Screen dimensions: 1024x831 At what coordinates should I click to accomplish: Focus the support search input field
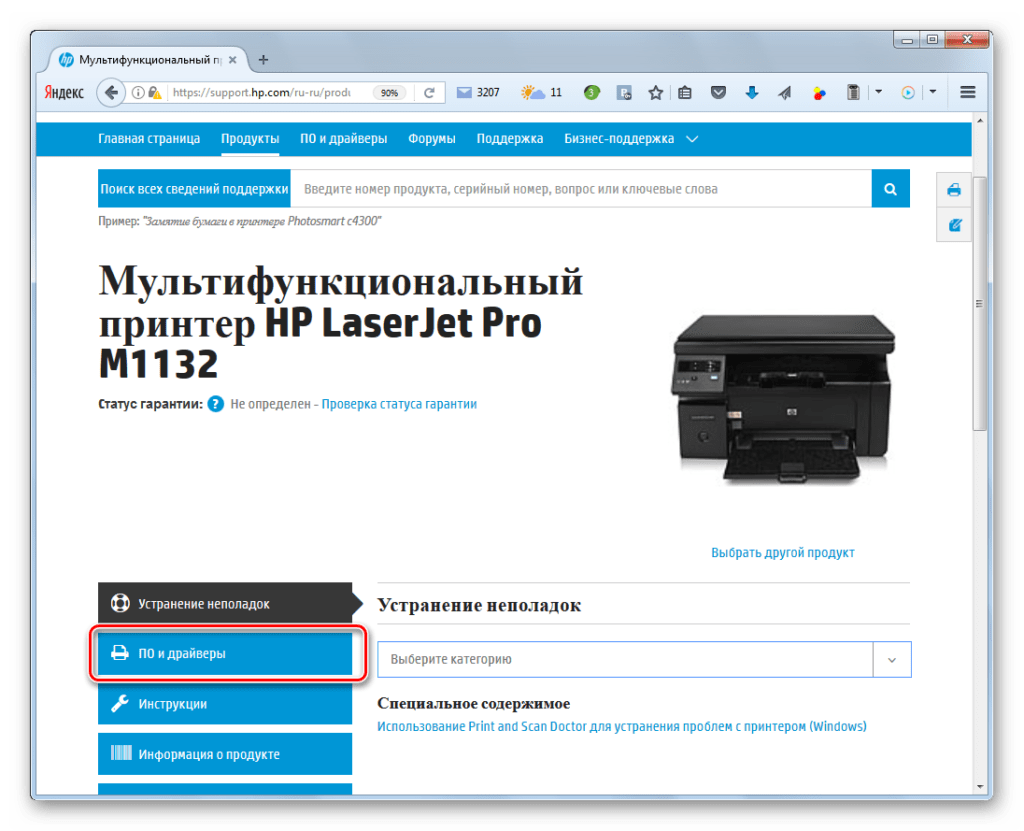click(580, 189)
